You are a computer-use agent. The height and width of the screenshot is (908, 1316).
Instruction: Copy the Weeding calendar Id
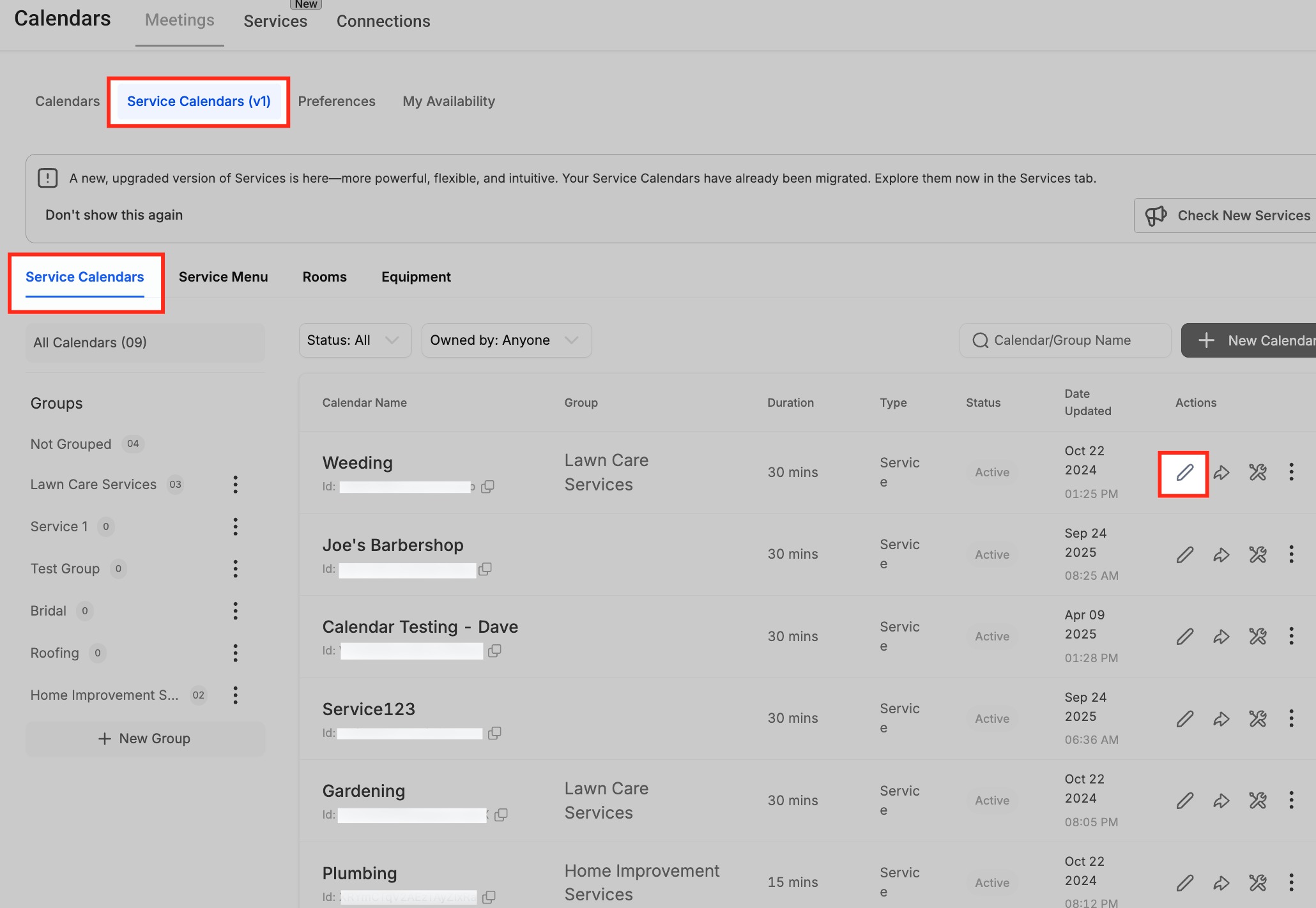(487, 487)
